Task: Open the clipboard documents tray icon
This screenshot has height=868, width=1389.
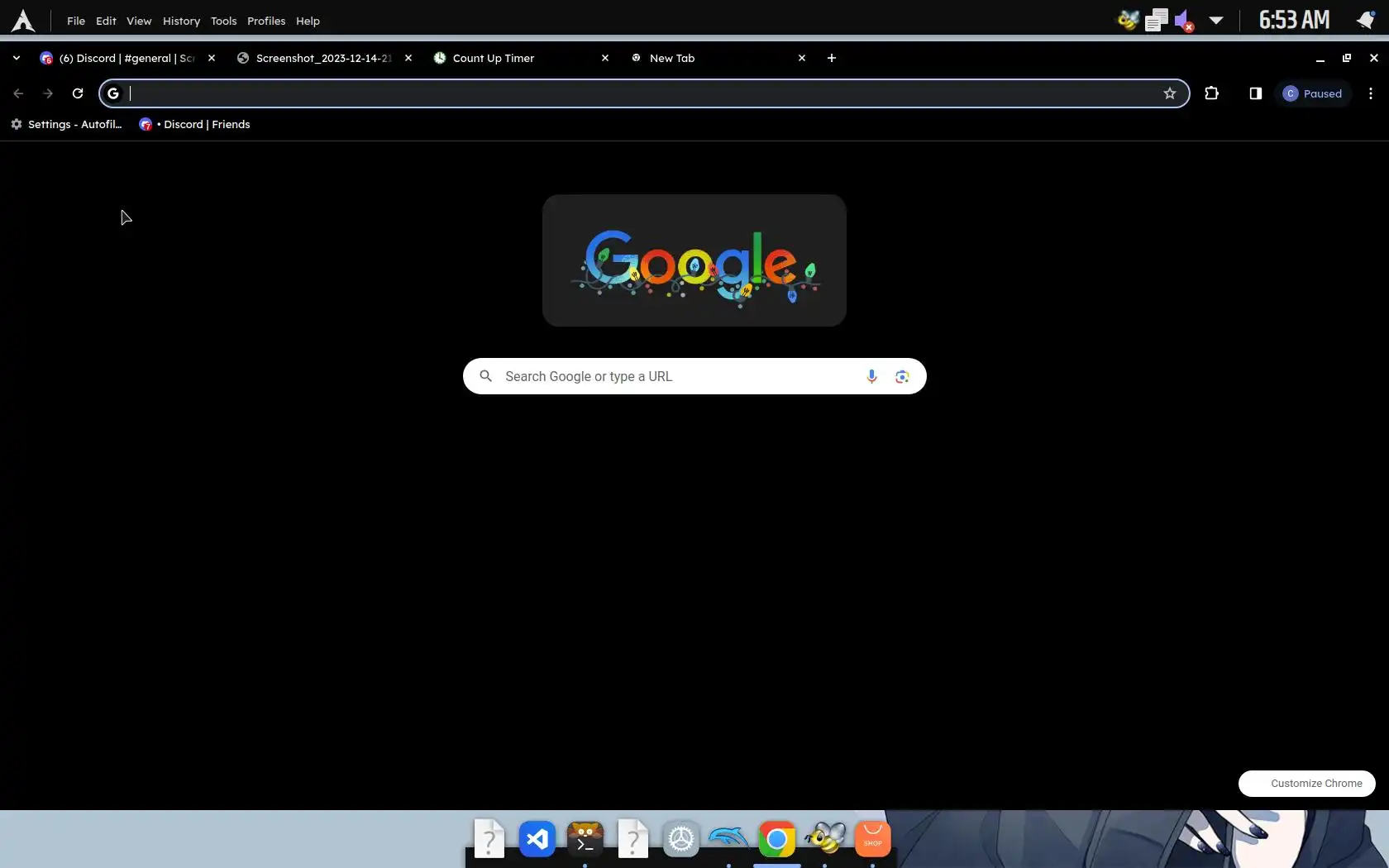Action: [x=1156, y=20]
